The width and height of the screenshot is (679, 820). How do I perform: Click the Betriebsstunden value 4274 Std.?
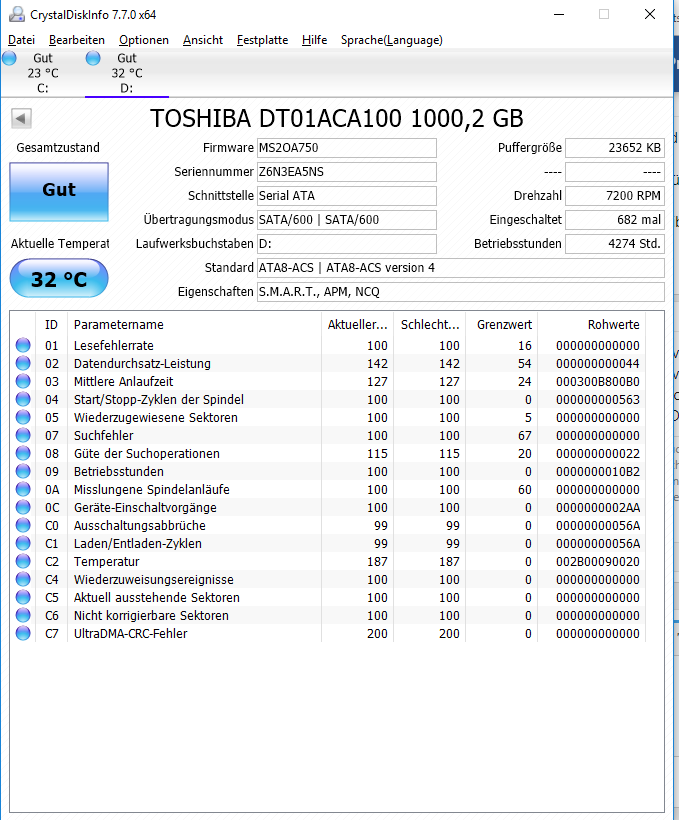[x=615, y=244]
